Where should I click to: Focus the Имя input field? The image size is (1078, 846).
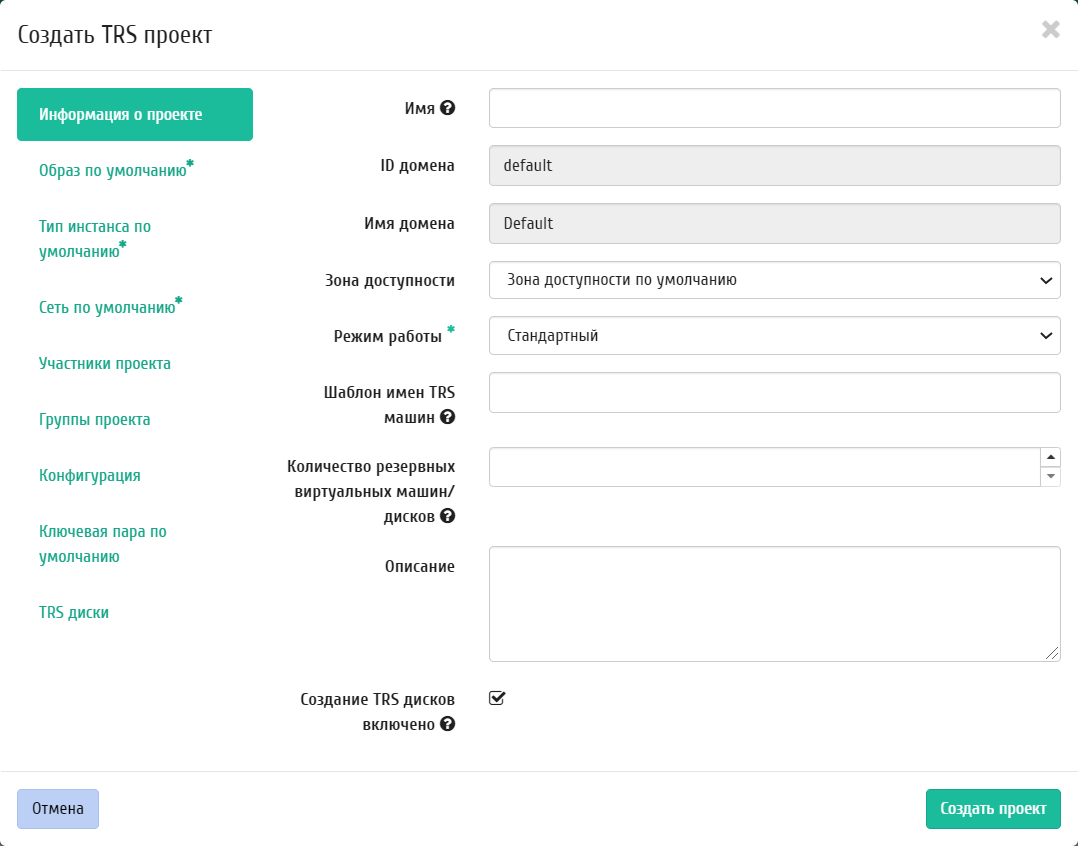click(x=774, y=108)
